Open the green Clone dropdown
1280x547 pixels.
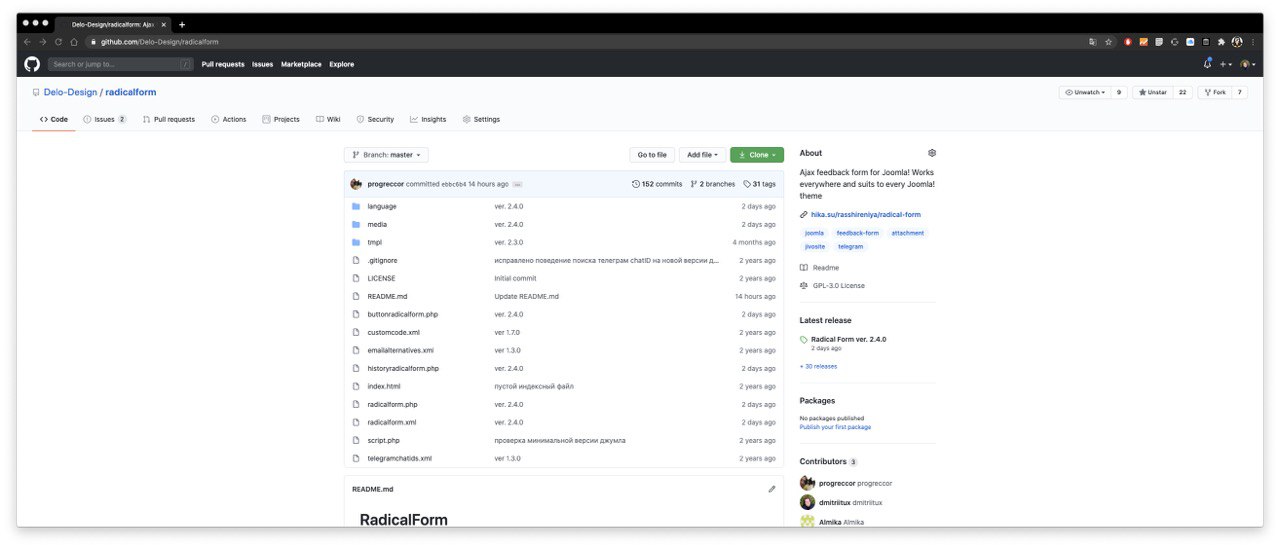click(757, 155)
